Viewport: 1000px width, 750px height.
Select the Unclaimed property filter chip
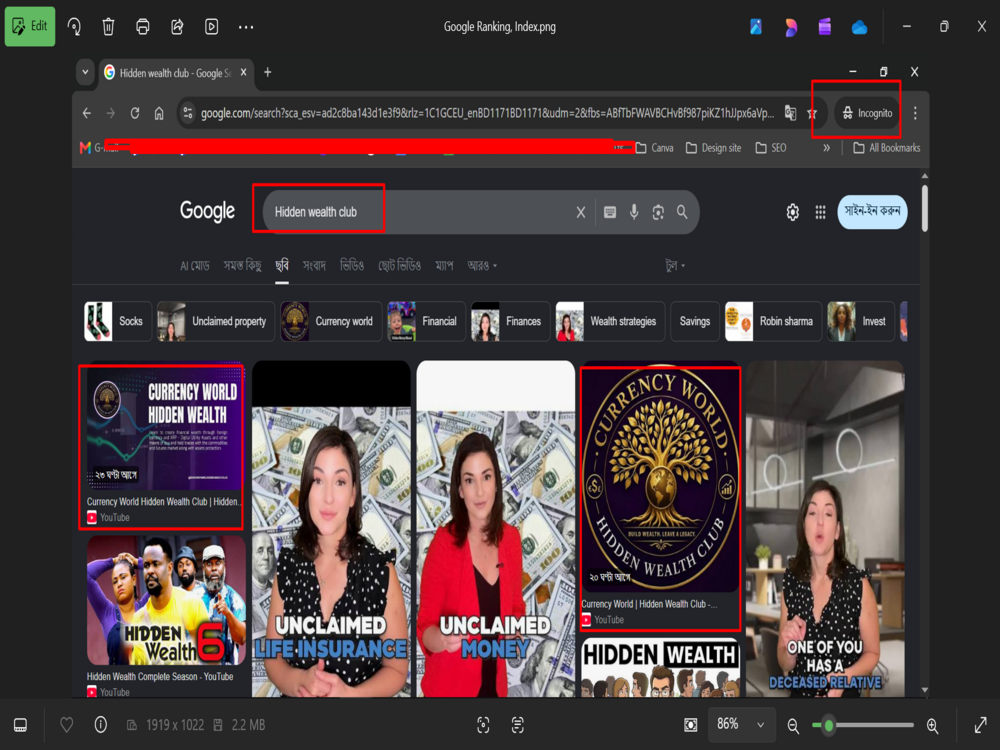pos(216,321)
